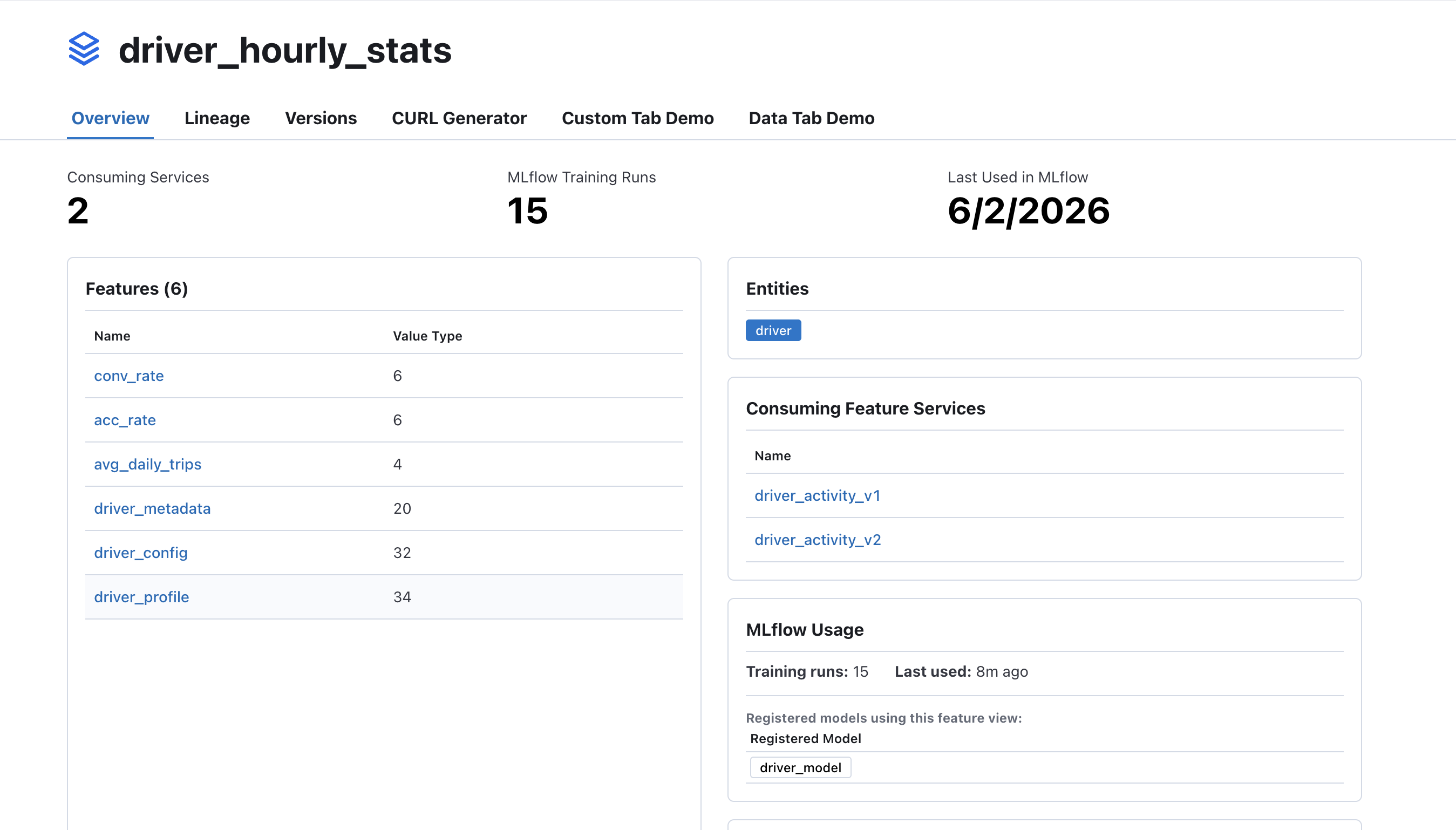Click the MLflow Usage heading
Image resolution: width=1456 pixels, height=830 pixels.
805,629
